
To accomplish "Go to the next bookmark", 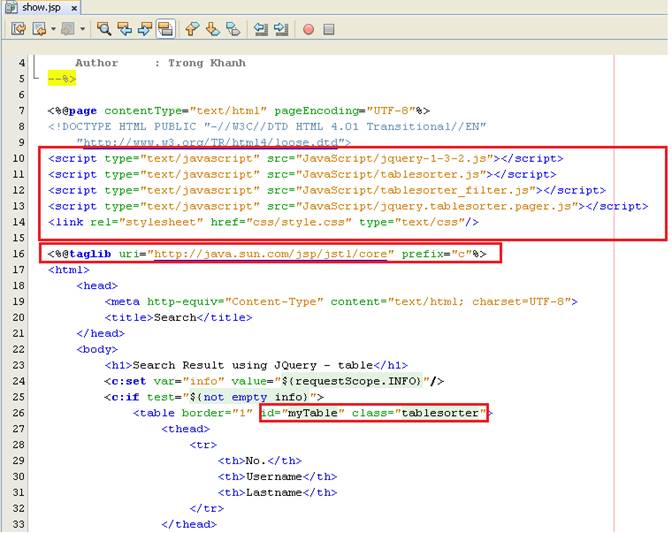I will pos(213,29).
